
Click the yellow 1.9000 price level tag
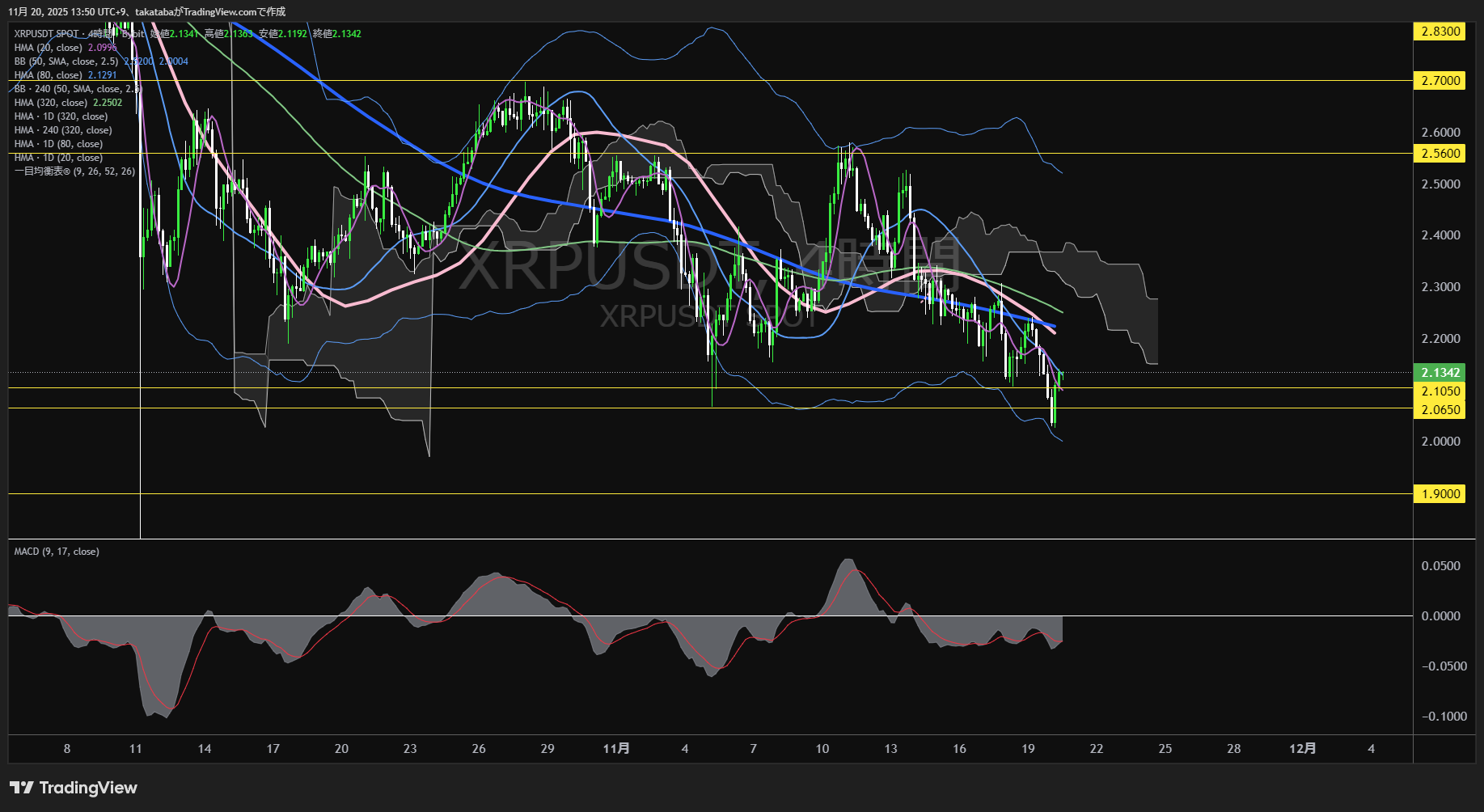coord(1440,494)
